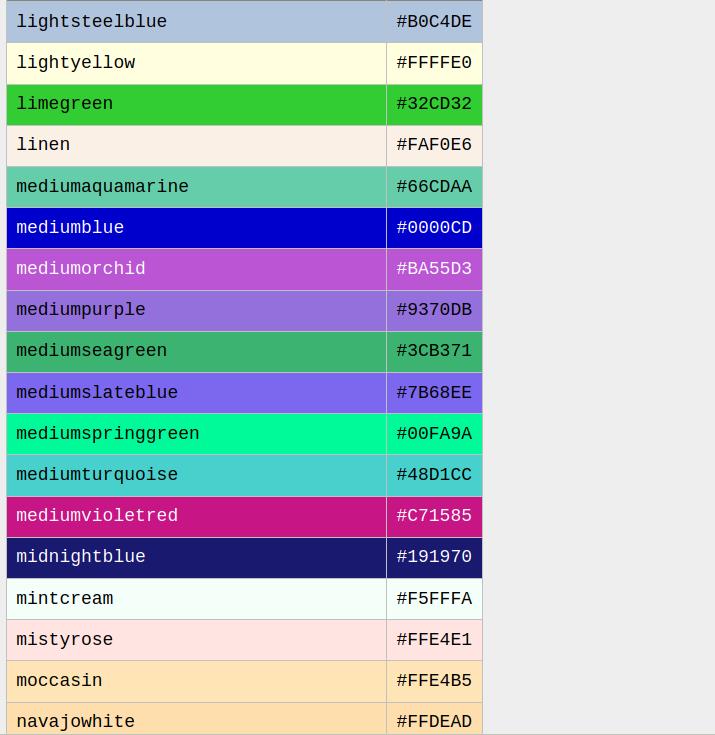Click the mintcream color name

(65, 599)
